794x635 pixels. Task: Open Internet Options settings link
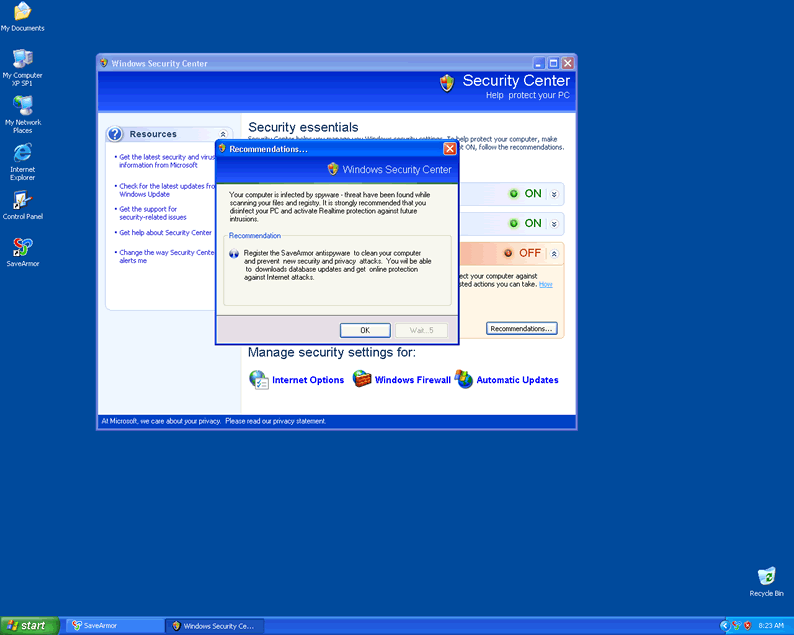tap(307, 380)
